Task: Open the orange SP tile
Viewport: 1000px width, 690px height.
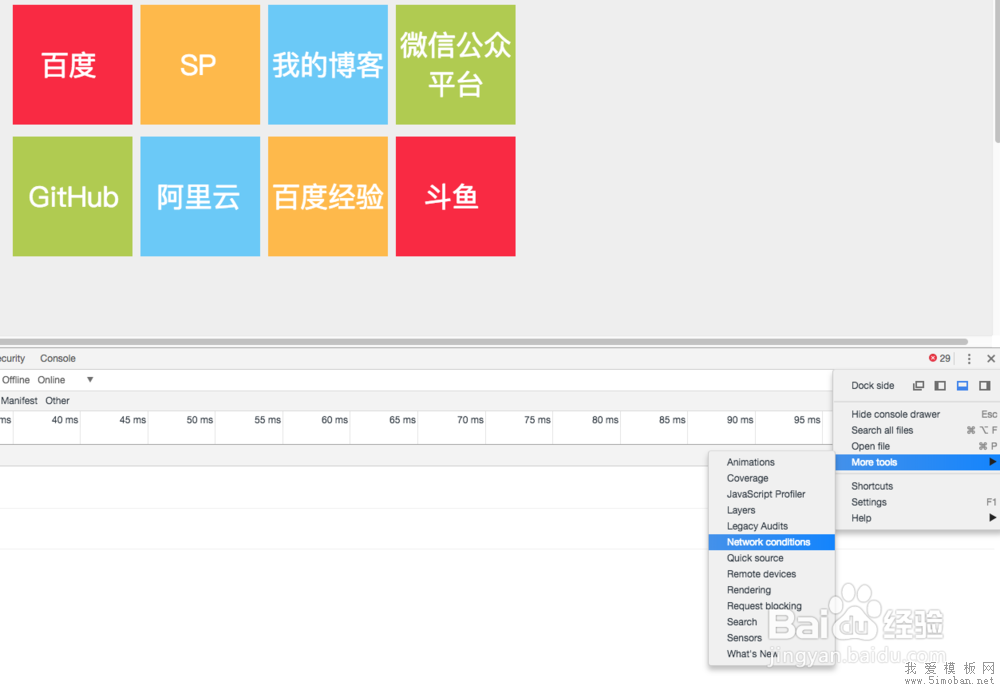Action: [x=200, y=65]
